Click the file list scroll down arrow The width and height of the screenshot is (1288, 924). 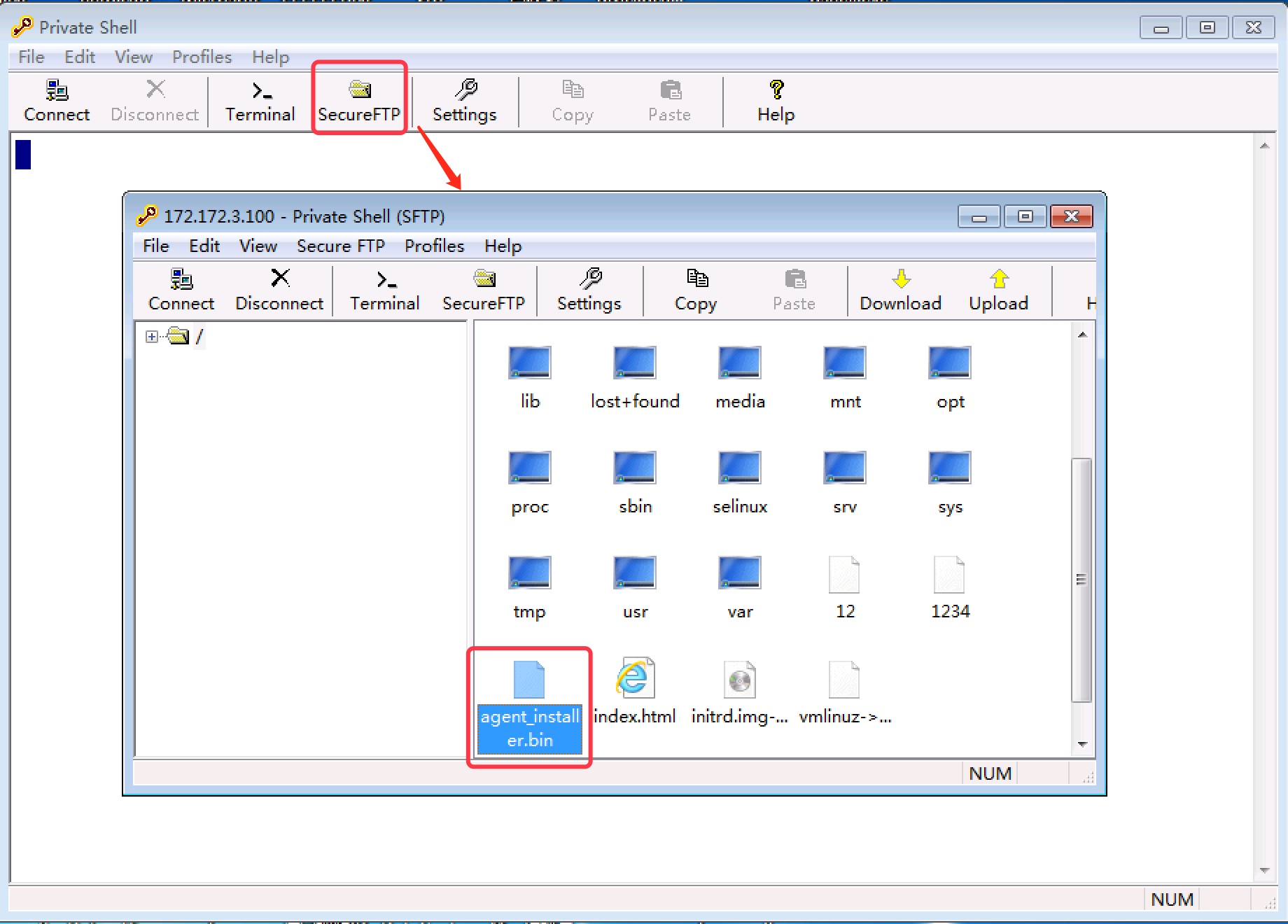tap(1082, 744)
